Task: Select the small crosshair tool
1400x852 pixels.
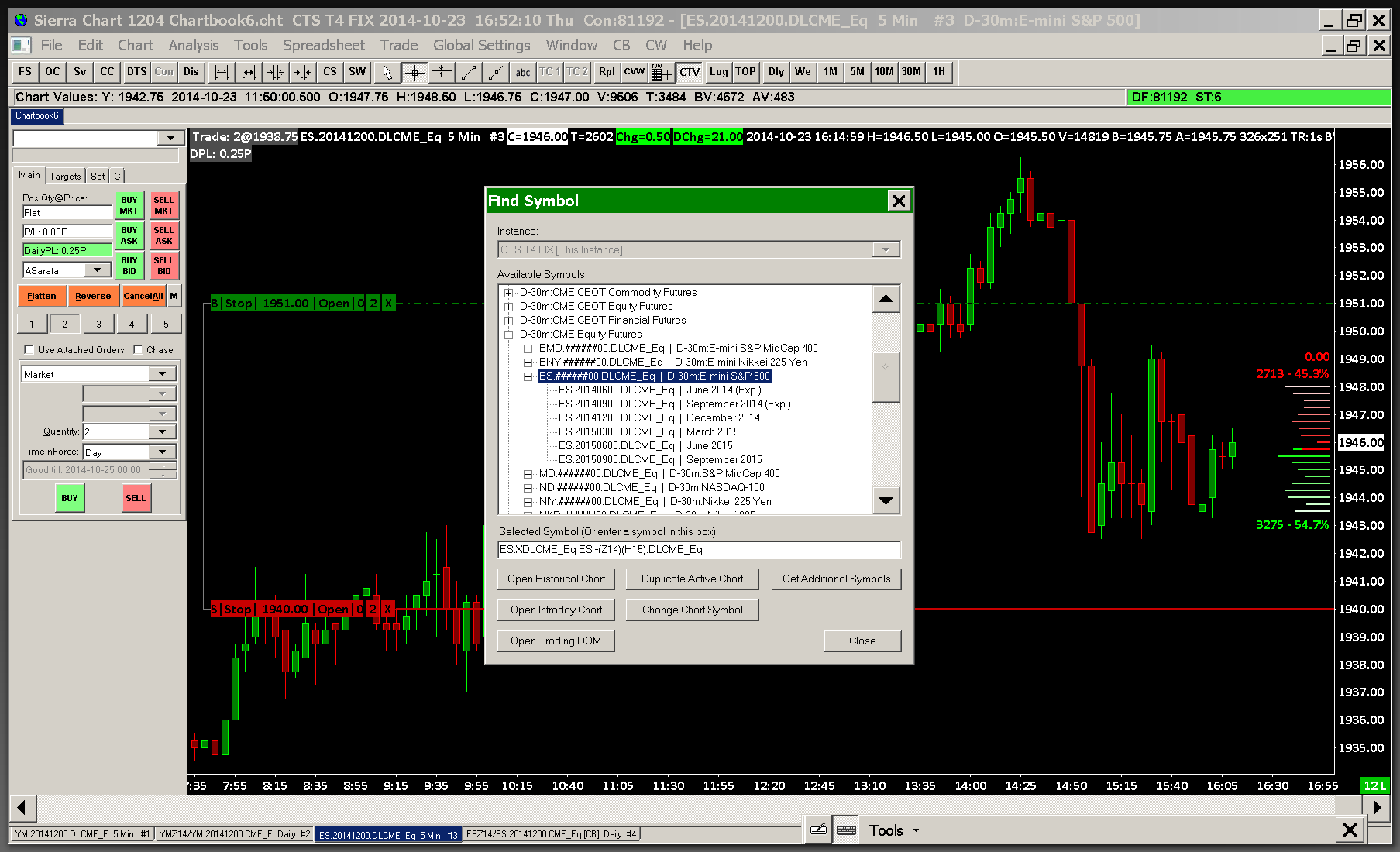Action: pyautogui.click(x=442, y=72)
